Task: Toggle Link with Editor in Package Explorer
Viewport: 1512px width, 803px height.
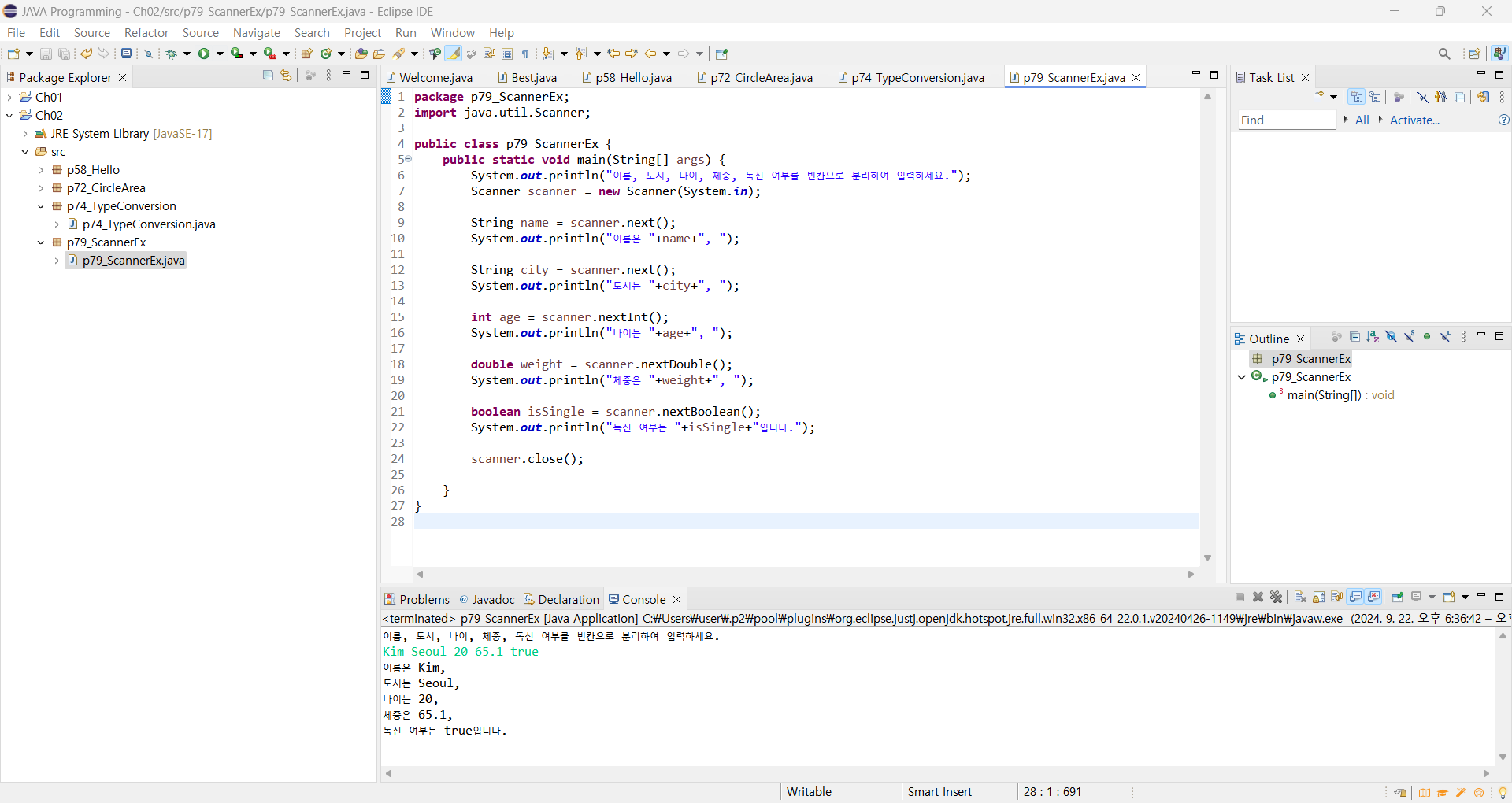Action: click(286, 76)
